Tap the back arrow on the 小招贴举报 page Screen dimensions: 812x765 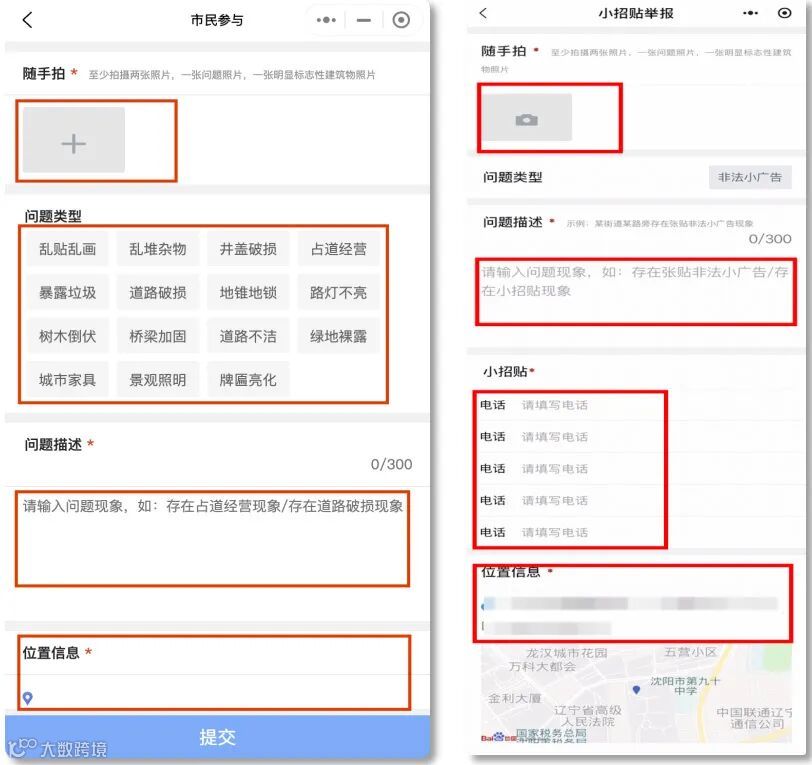pos(483,13)
